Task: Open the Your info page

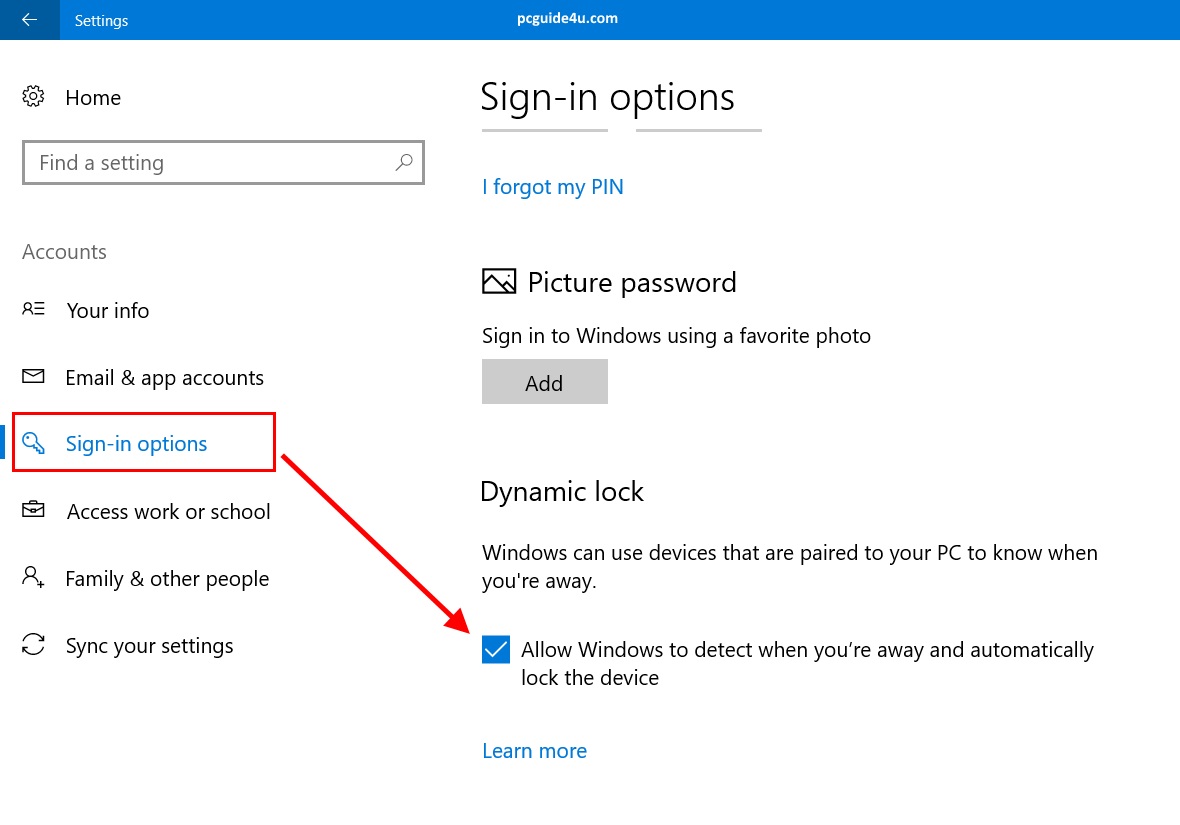Action: pos(108,311)
